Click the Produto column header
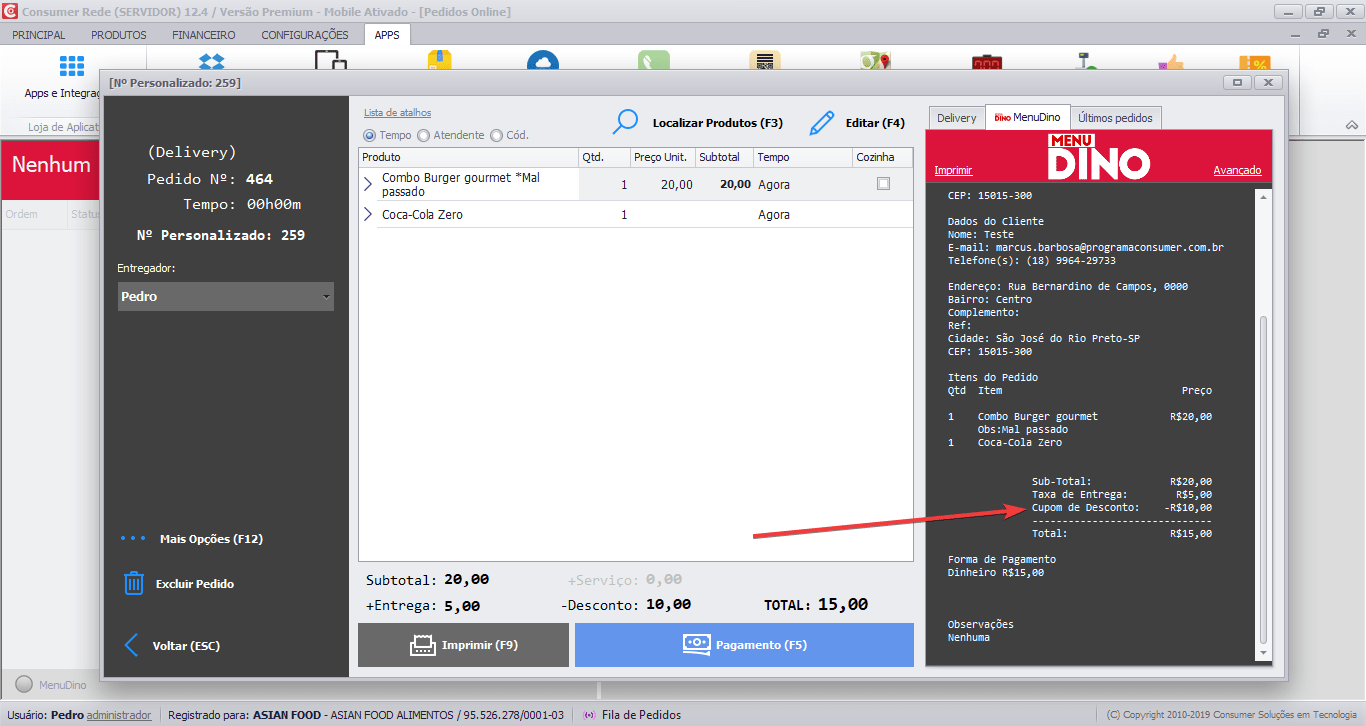Viewport: 1366px width, 726px height. tap(468, 158)
